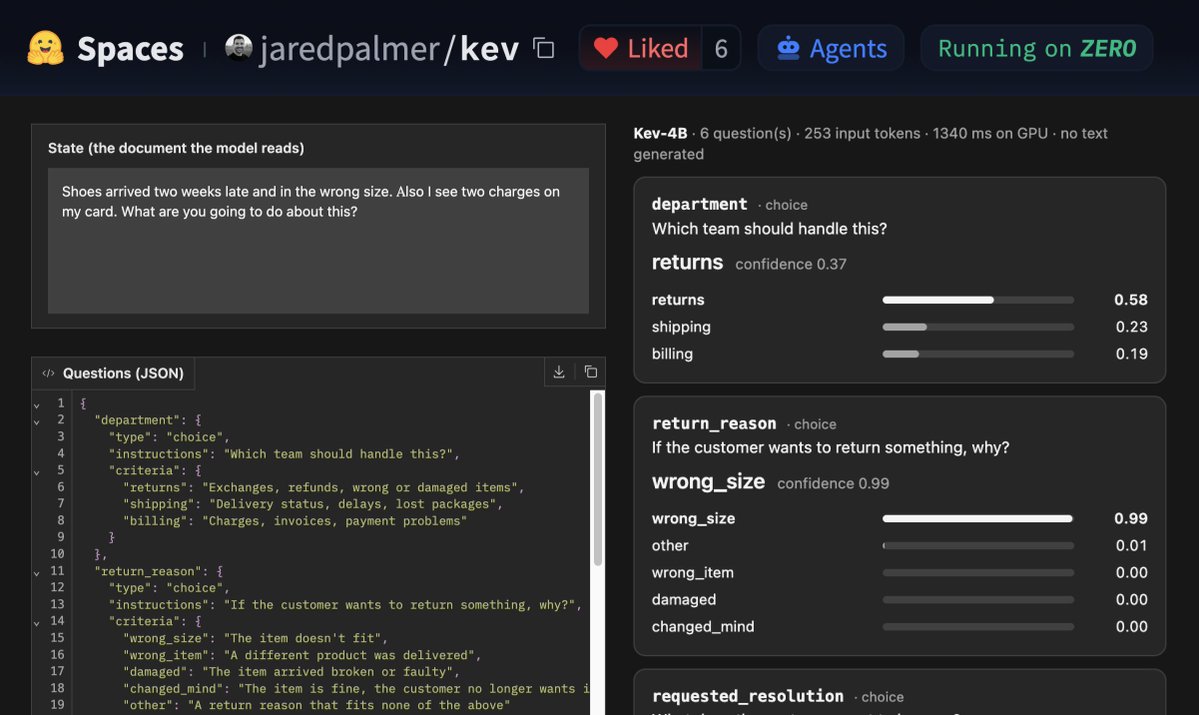View the 6 likes count
The height and width of the screenshot is (715, 1199).
720,48
